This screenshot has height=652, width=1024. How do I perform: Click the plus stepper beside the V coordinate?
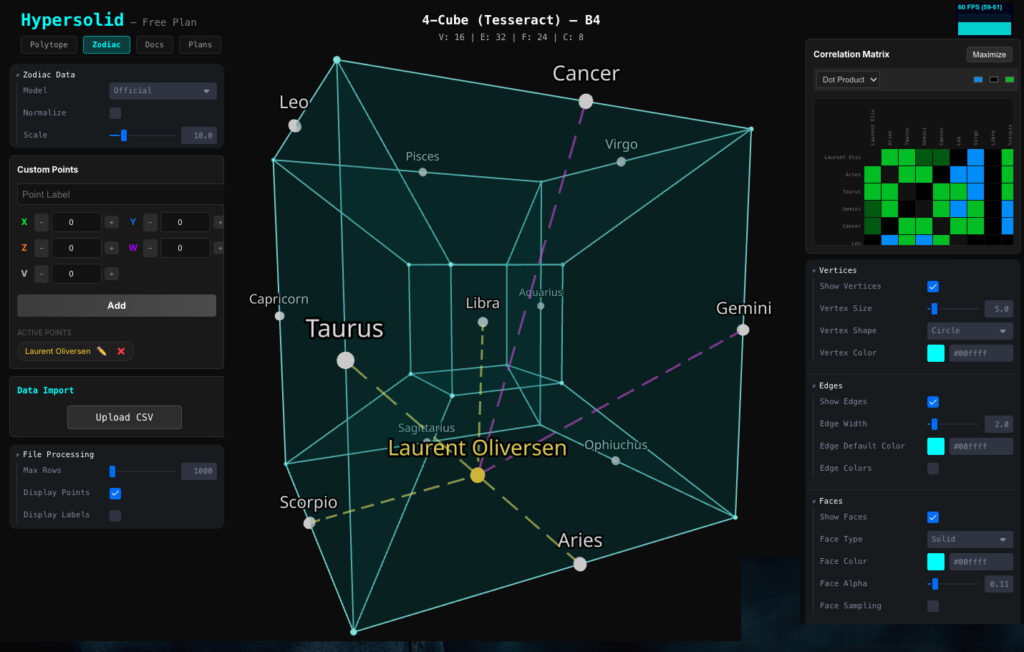[111, 274]
